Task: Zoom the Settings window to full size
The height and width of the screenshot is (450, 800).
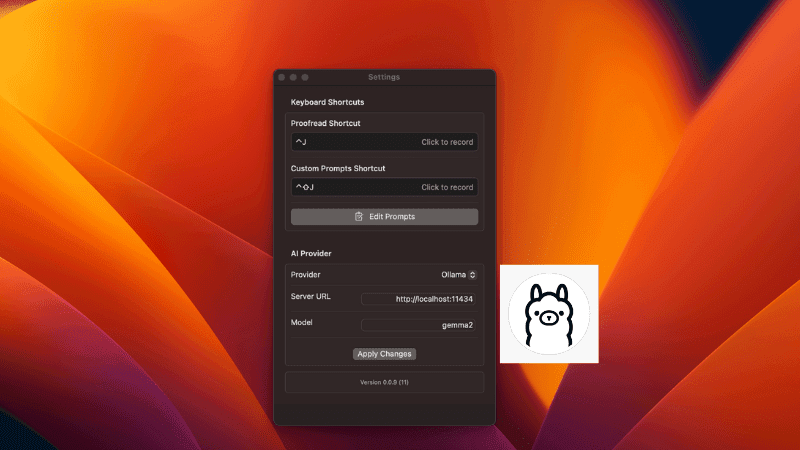Action: (x=305, y=77)
